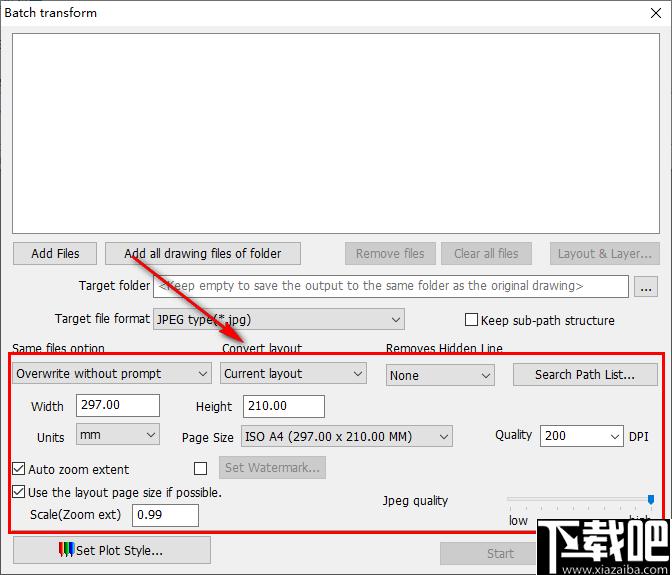Open Set Plot Style dialog
Screen dimensions: 672x575
pyautogui.click(x=112, y=550)
